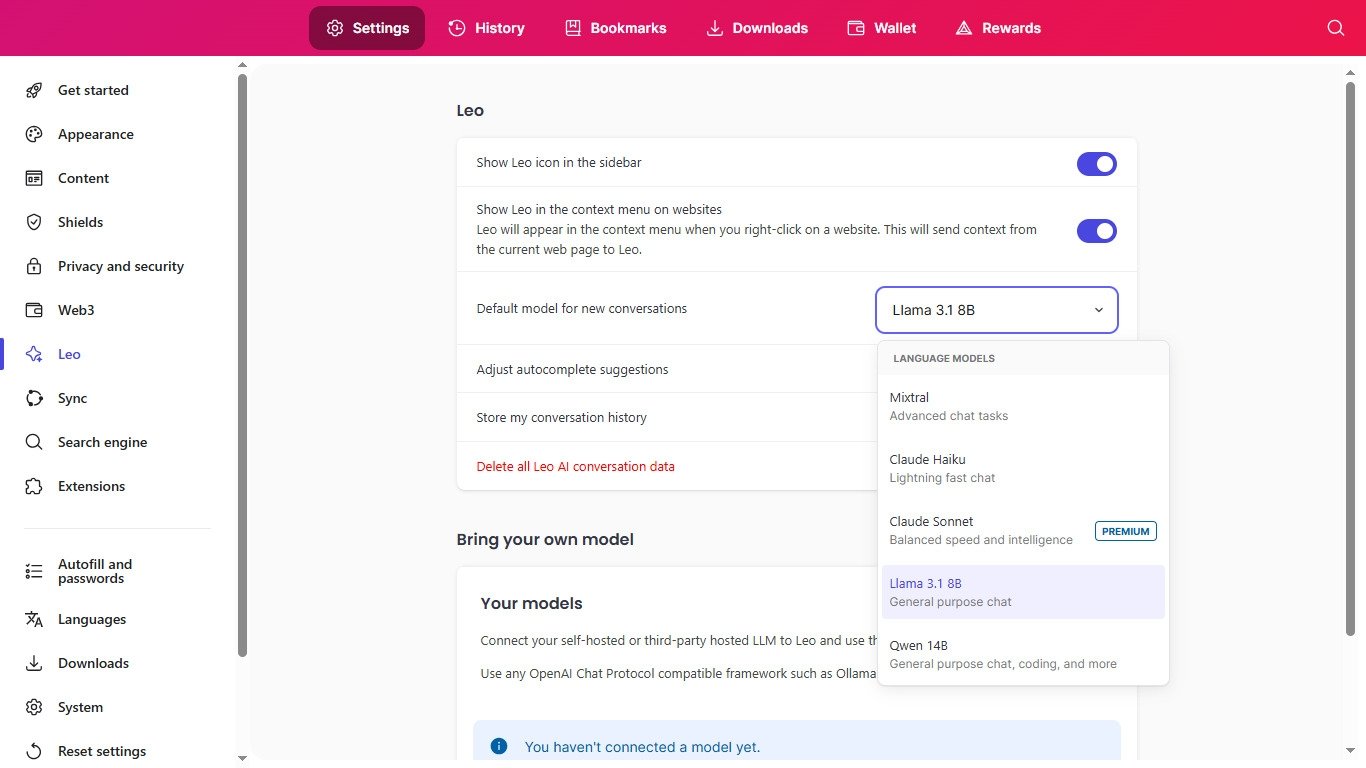Image resolution: width=1366 pixels, height=768 pixels.
Task: Click the Search engine magnifier icon
Action: (x=34, y=442)
